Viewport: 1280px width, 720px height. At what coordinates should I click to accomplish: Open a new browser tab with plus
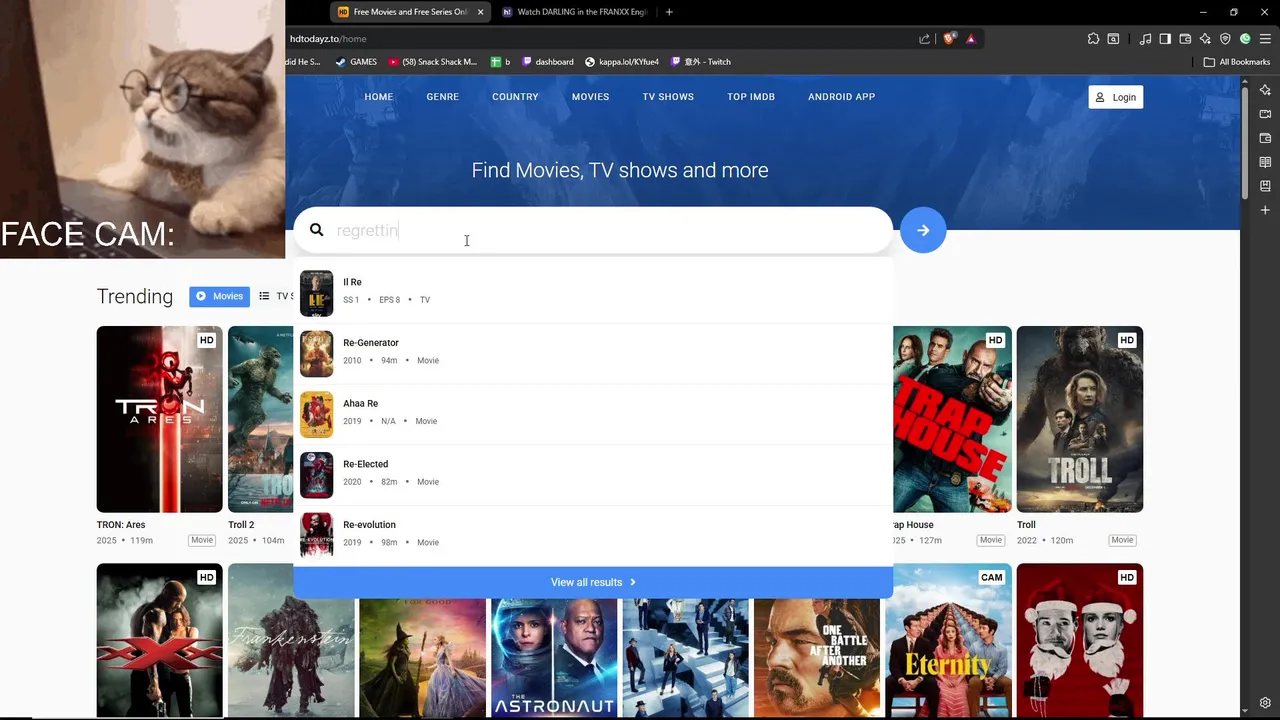[x=669, y=12]
